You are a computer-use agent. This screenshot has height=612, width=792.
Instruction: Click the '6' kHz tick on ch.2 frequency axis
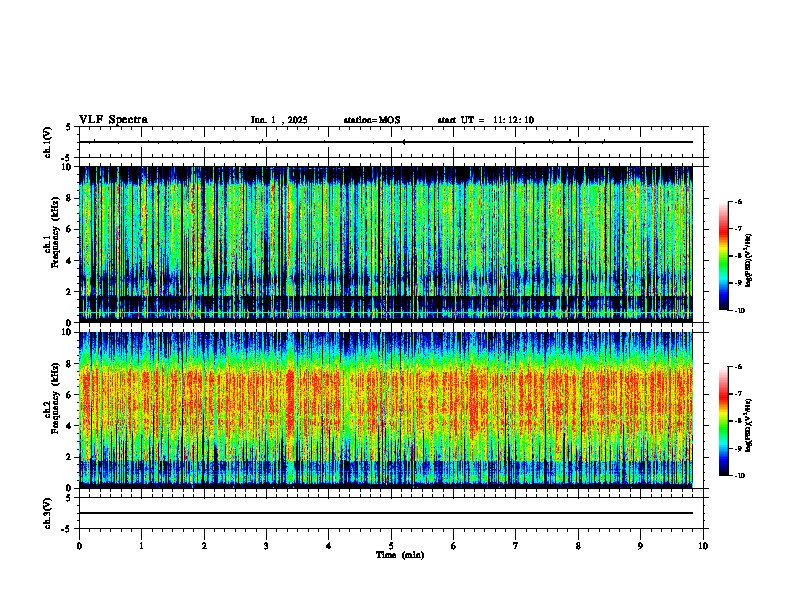pyautogui.click(x=69, y=395)
